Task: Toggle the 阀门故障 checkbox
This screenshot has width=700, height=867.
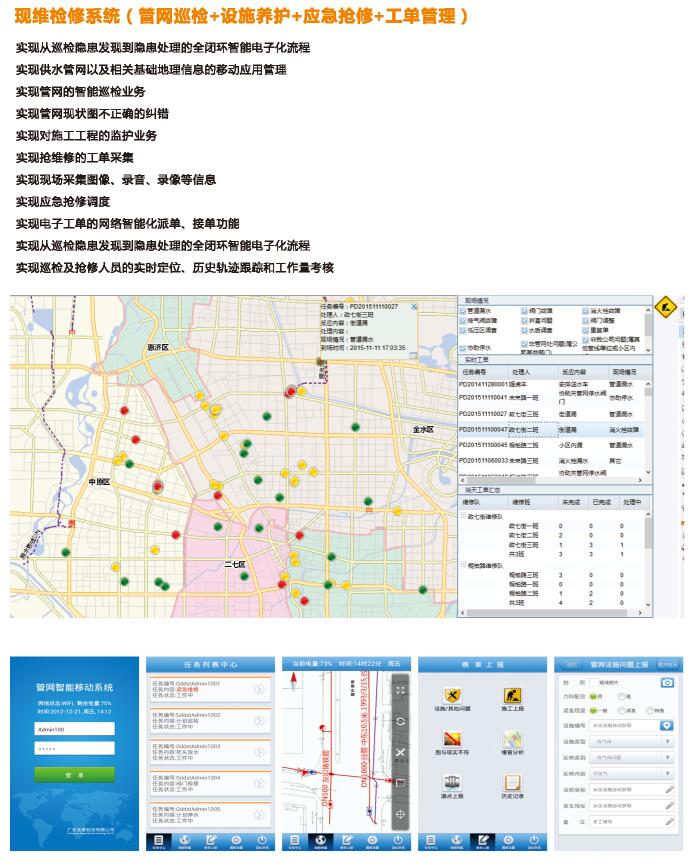Action: [524, 311]
